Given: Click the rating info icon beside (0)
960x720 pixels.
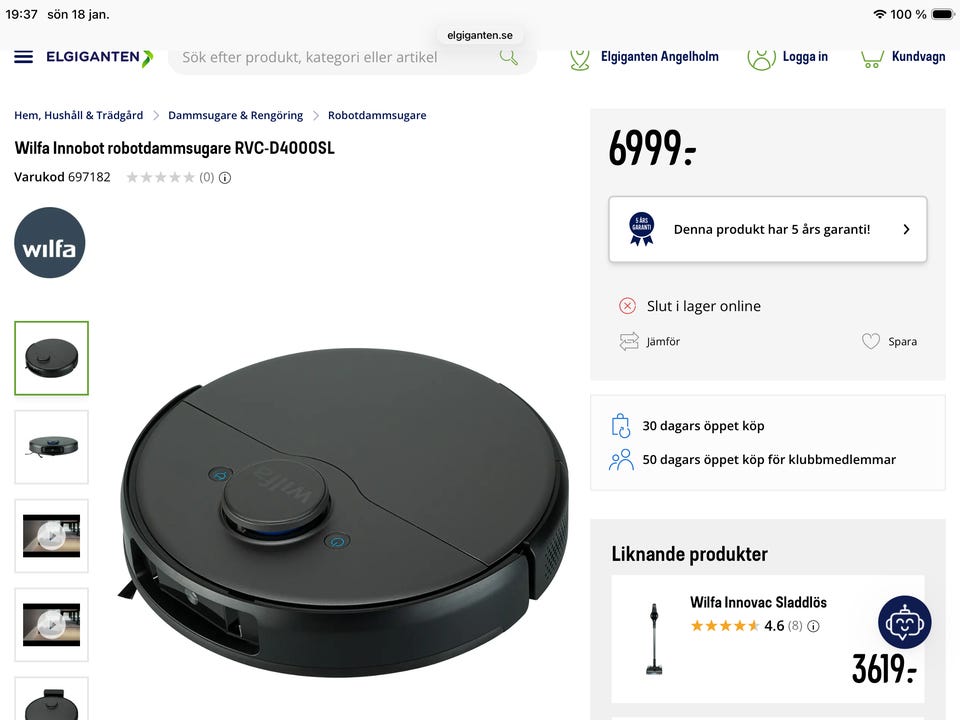Looking at the screenshot, I should (225, 178).
